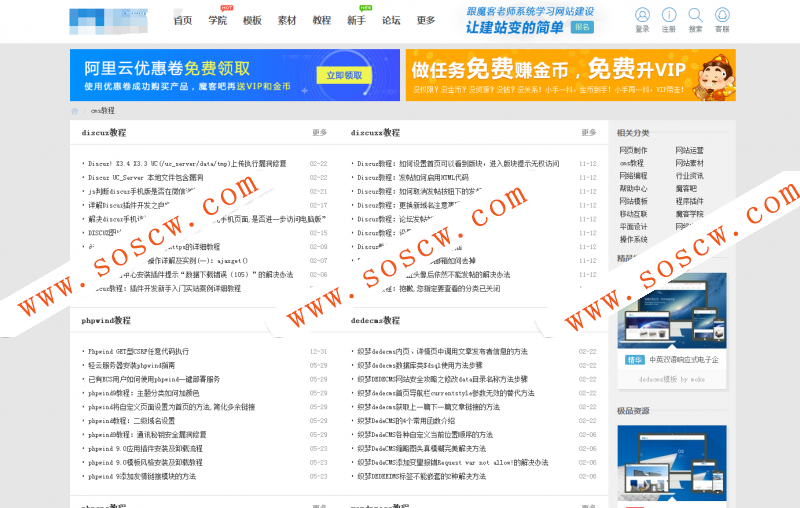Open the 中英双语响应式 template thumbnail
Viewport: 800px width, 508px height.
(672, 311)
